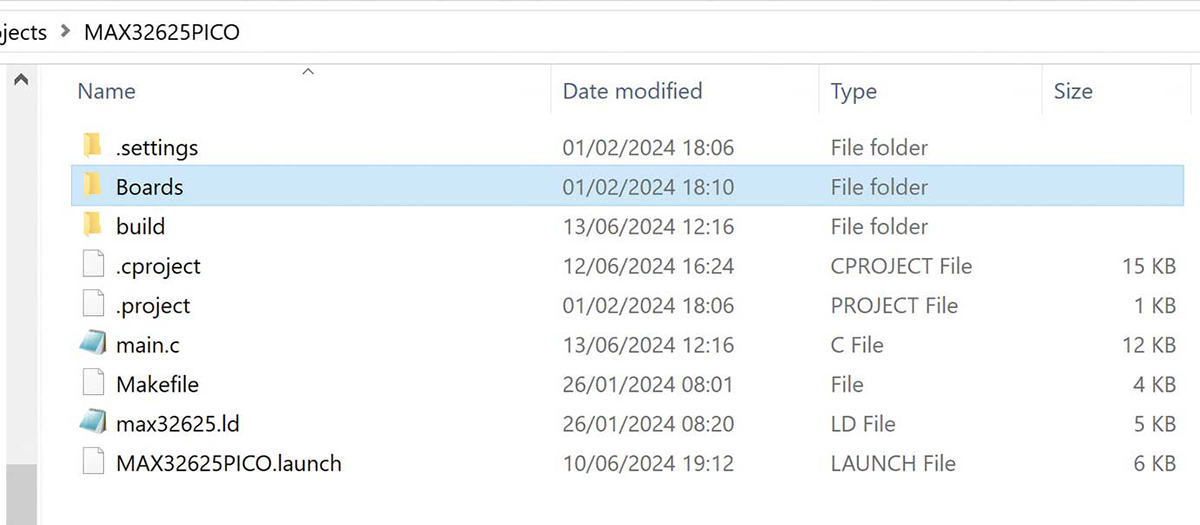This screenshot has width=1200, height=525.
Task: Click the max32625.ld file icon
Action: tap(92, 424)
